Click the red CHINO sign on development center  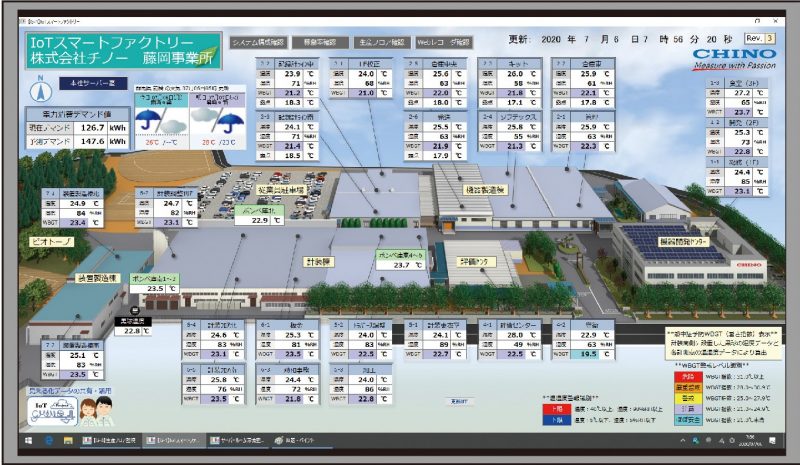748,264
